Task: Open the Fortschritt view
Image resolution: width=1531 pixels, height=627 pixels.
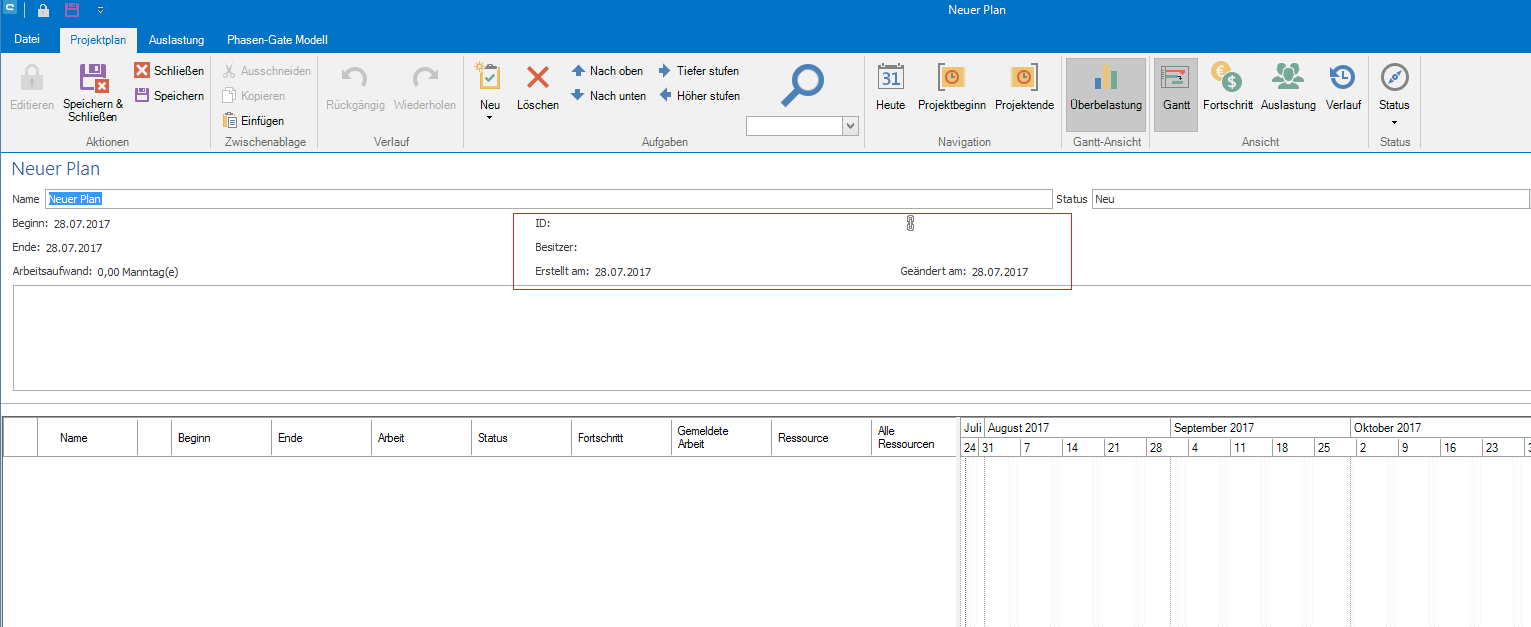Action: (x=1227, y=78)
